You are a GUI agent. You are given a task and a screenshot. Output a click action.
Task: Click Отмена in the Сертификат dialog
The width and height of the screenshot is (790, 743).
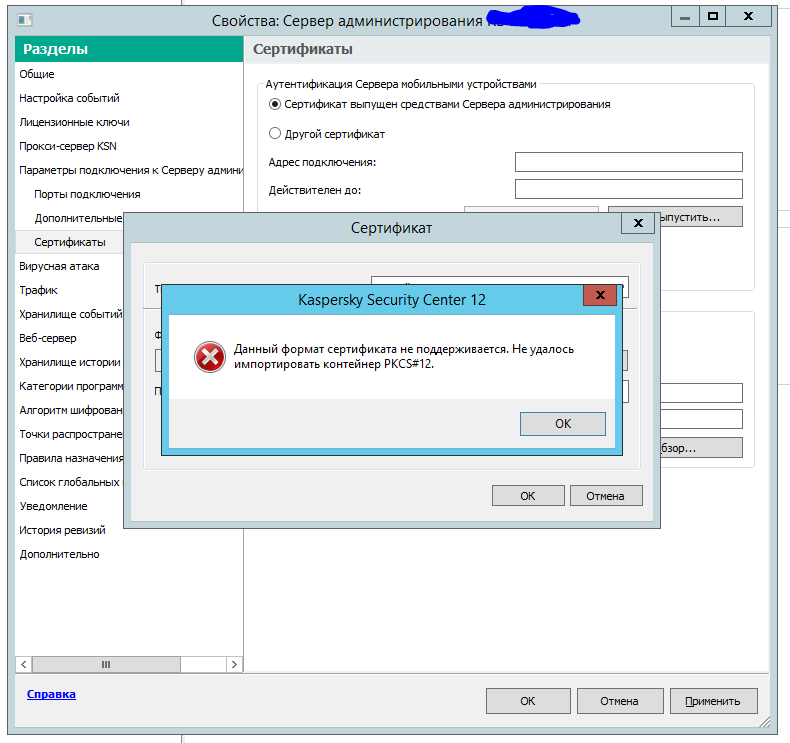[x=606, y=496]
